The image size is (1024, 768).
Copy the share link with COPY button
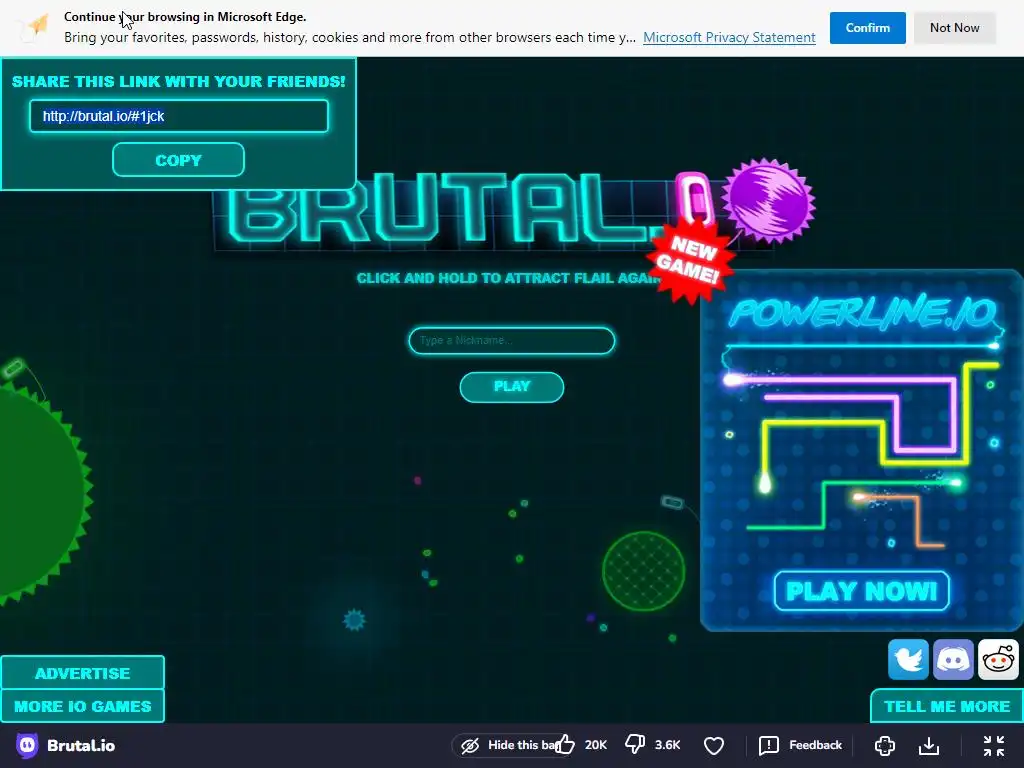point(178,160)
